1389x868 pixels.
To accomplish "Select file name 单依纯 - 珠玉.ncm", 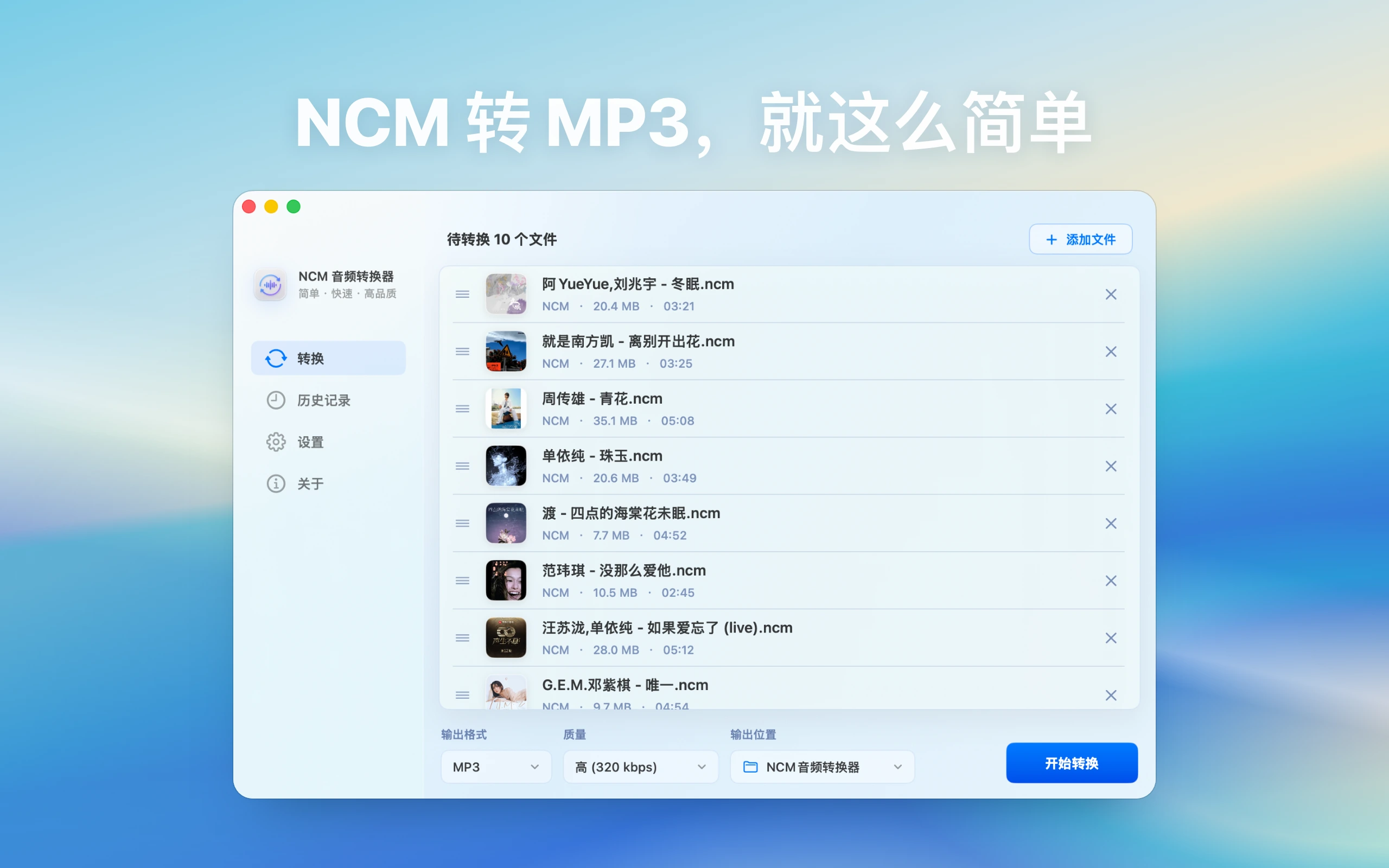I will pos(602,456).
